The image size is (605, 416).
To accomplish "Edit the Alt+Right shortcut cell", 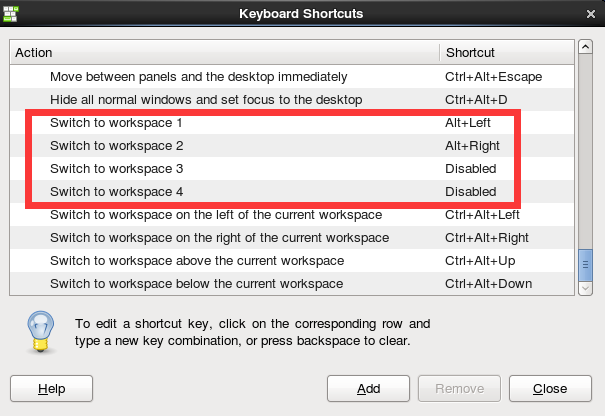I will (x=472, y=145).
